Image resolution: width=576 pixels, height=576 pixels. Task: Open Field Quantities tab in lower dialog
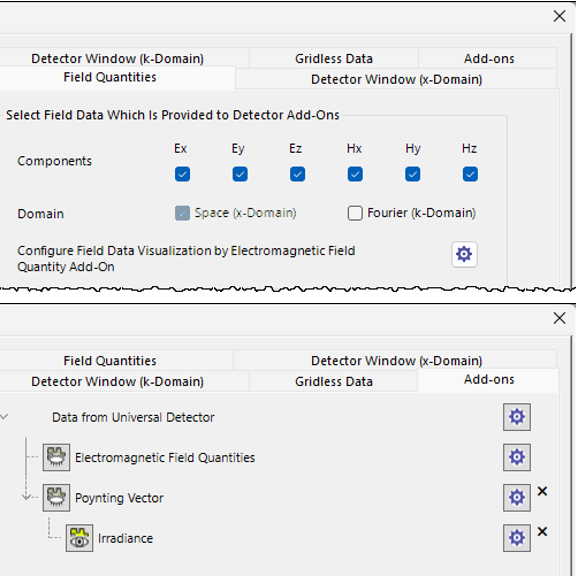(110, 361)
